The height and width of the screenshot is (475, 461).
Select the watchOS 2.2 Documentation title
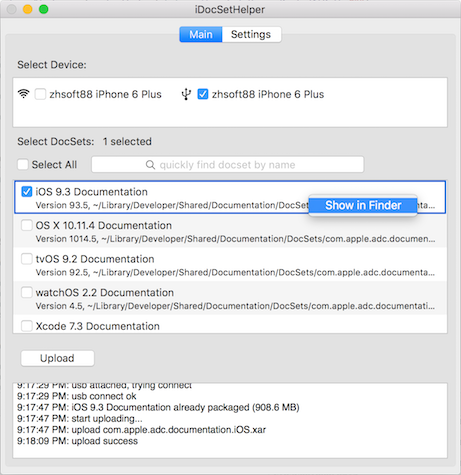[105, 293]
